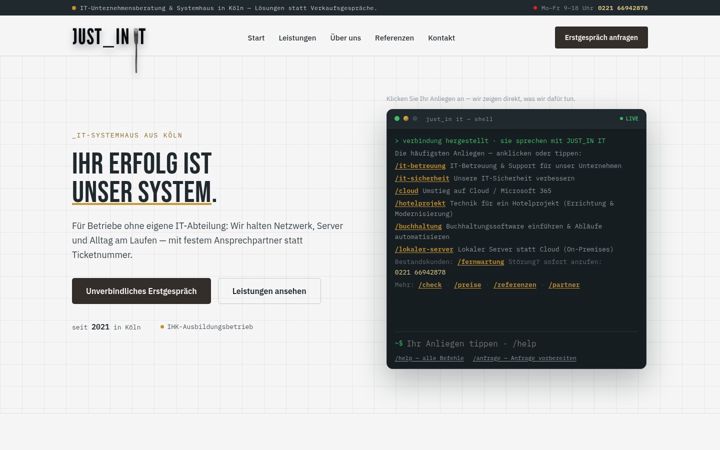Click /help – alle Befehle link
The width and height of the screenshot is (720, 450).
[429, 358]
